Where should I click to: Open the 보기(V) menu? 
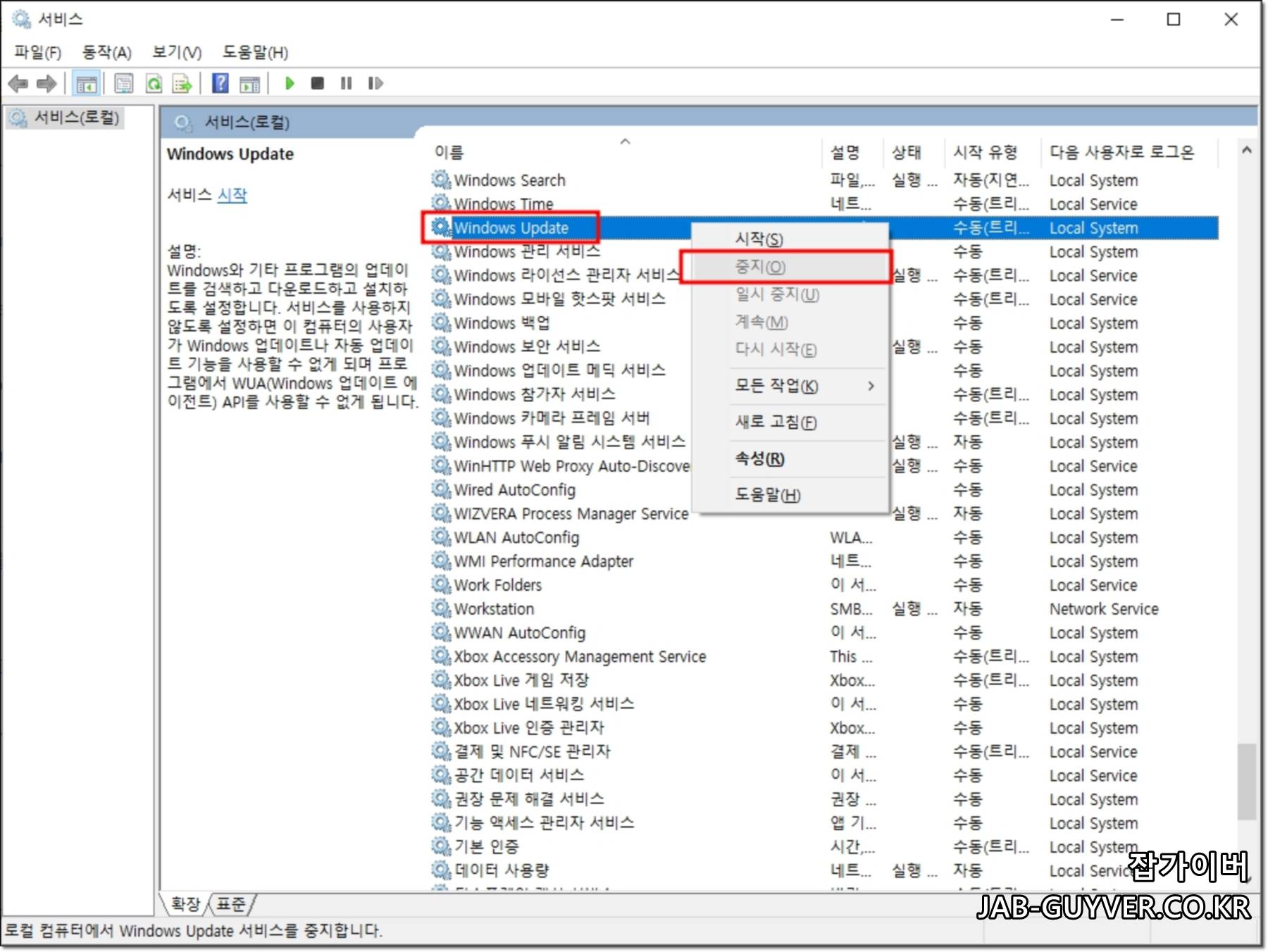point(177,52)
